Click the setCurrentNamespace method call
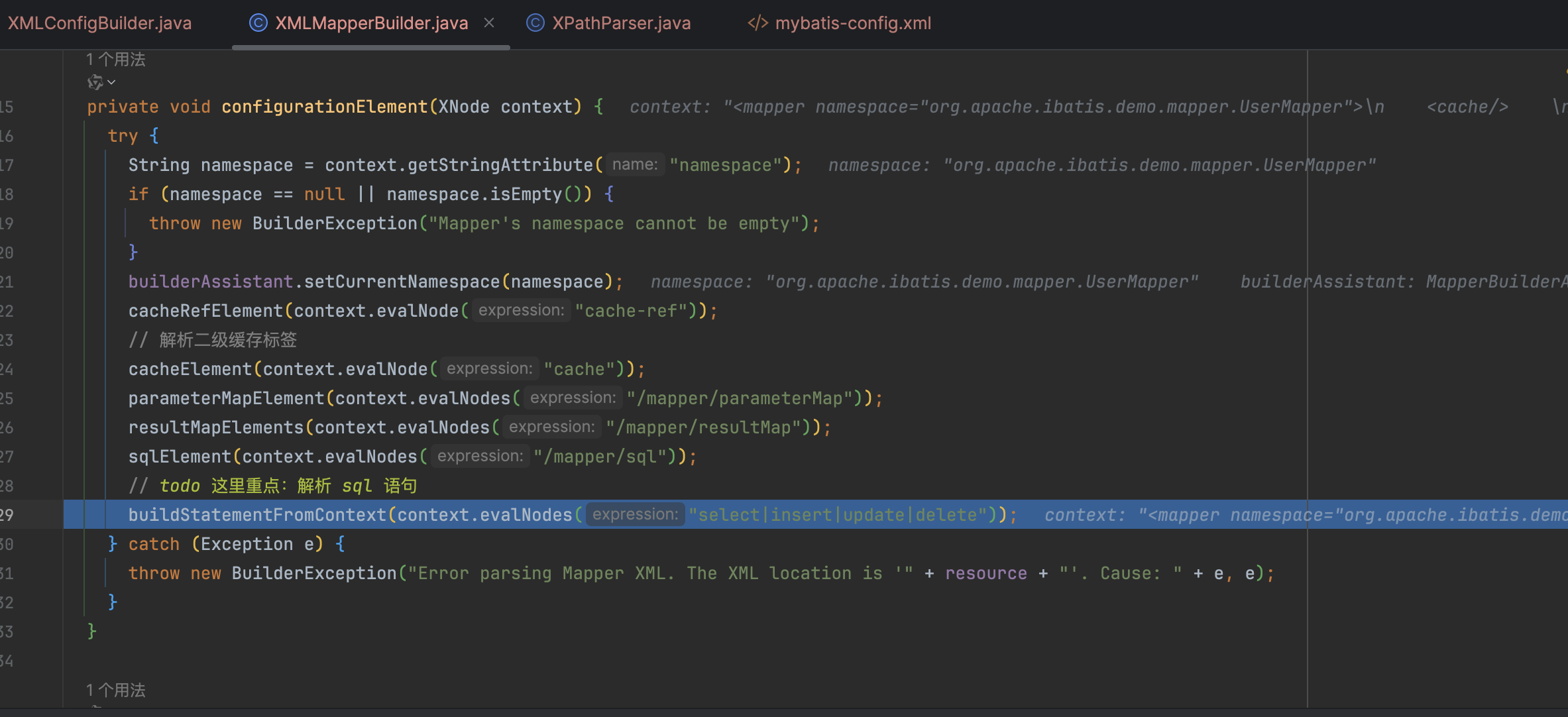The width and height of the screenshot is (1568, 717). 402,282
